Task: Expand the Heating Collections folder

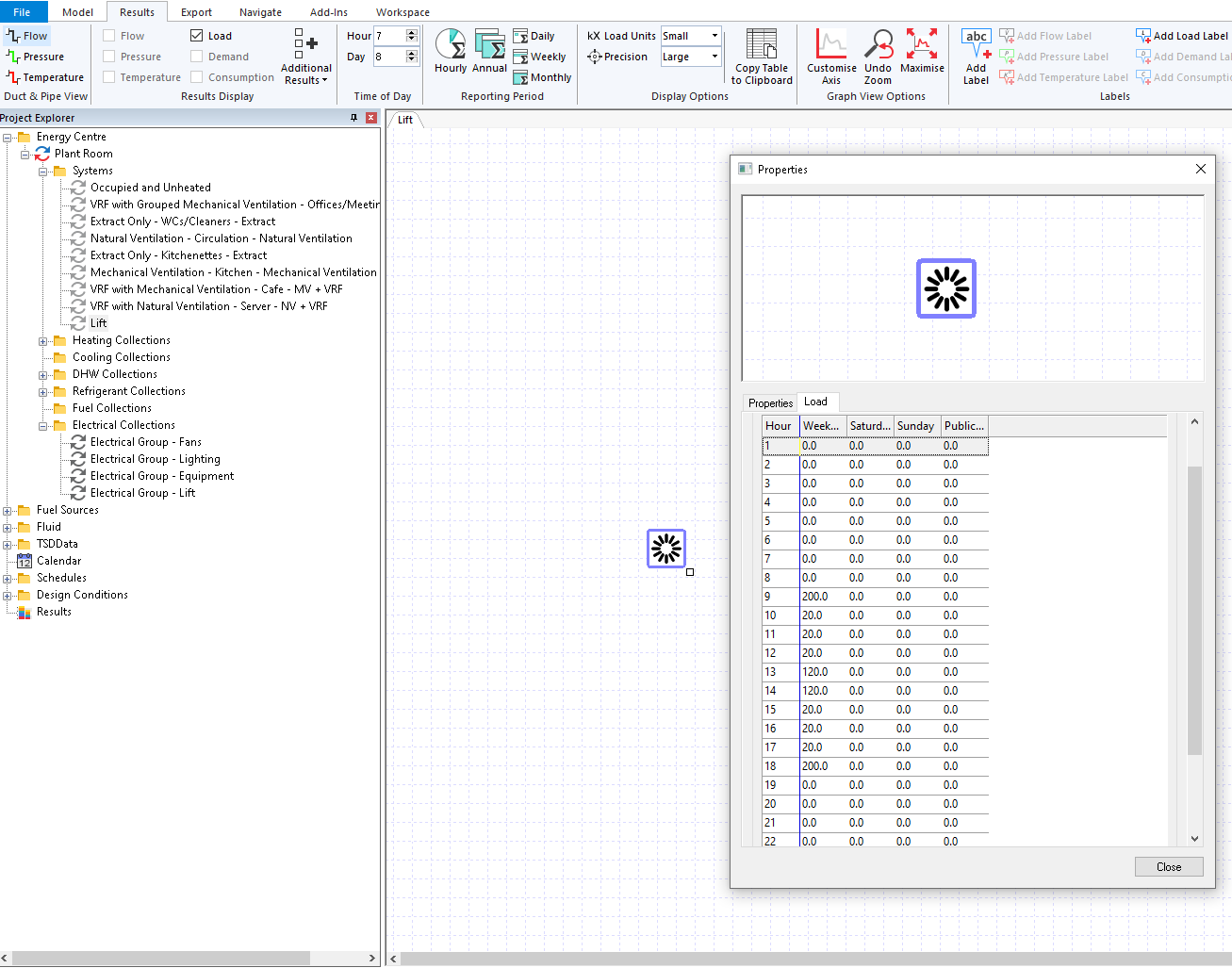Action: [x=42, y=341]
